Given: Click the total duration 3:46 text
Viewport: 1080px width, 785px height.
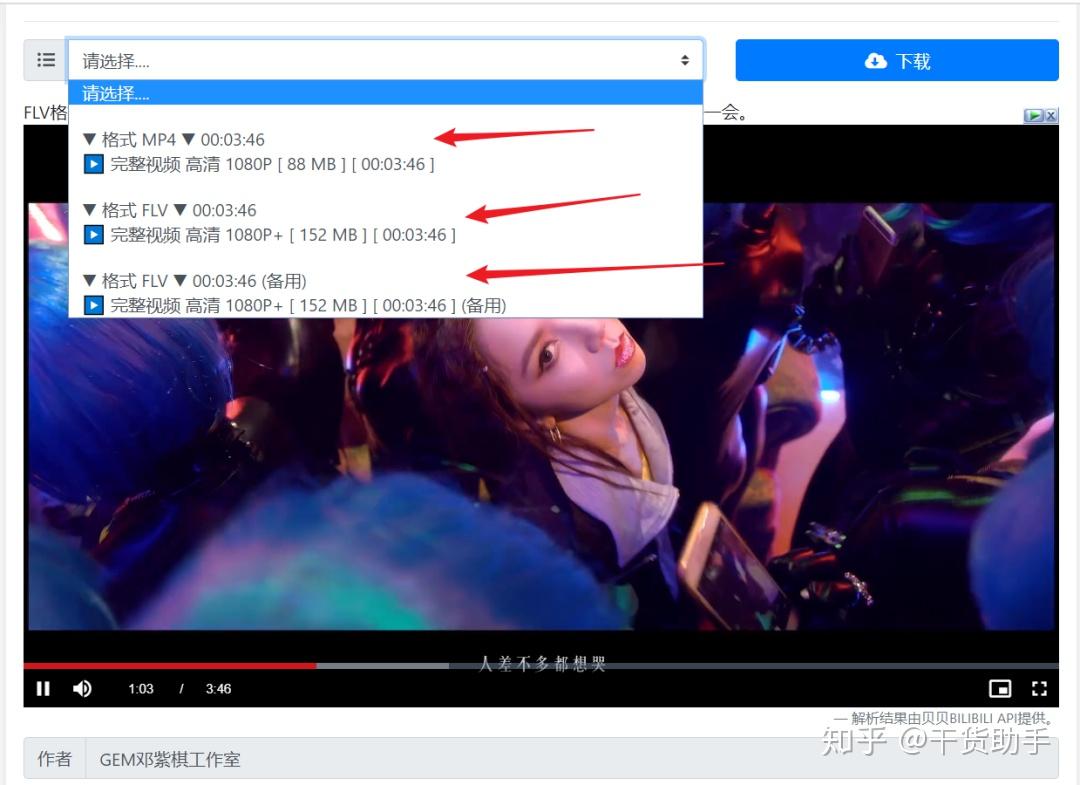Looking at the screenshot, I should [x=218, y=689].
